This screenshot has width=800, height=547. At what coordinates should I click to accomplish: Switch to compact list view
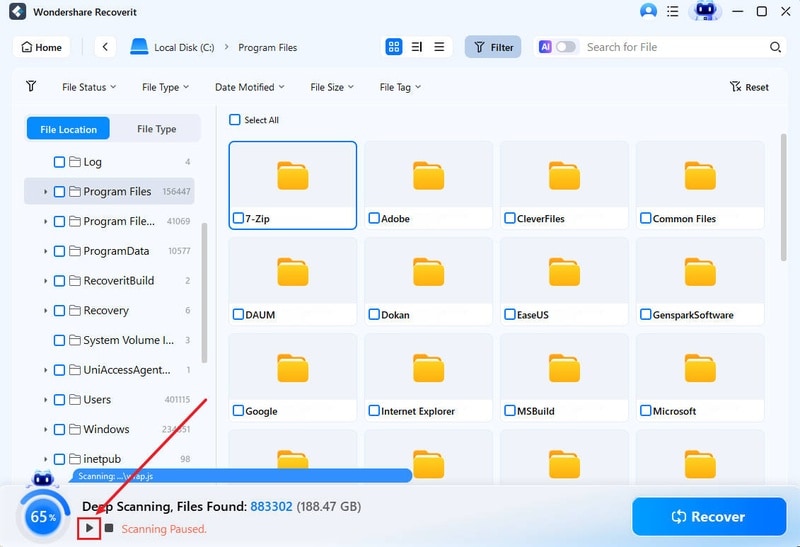click(x=439, y=47)
